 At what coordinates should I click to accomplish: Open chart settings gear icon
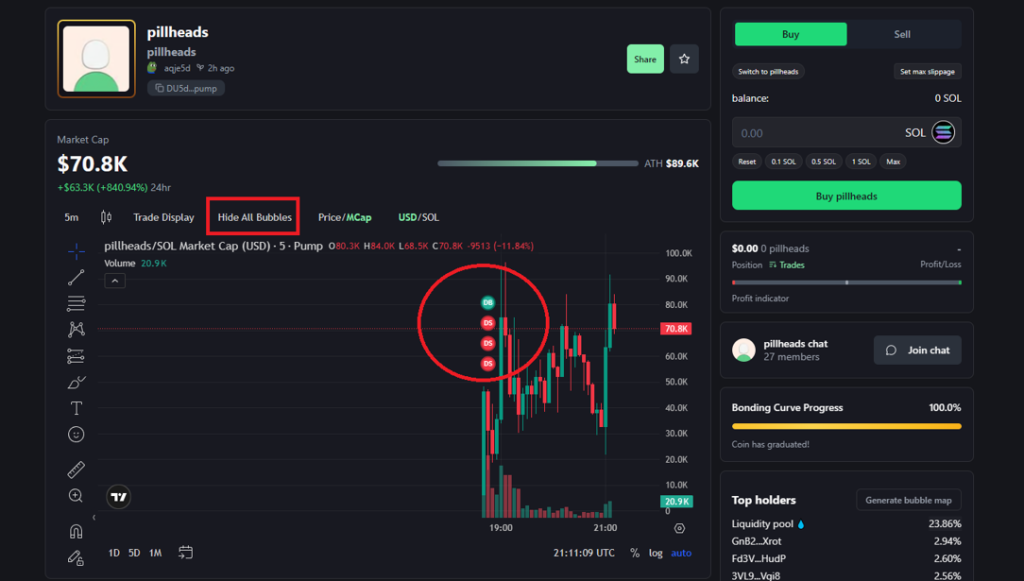pos(679,528)
